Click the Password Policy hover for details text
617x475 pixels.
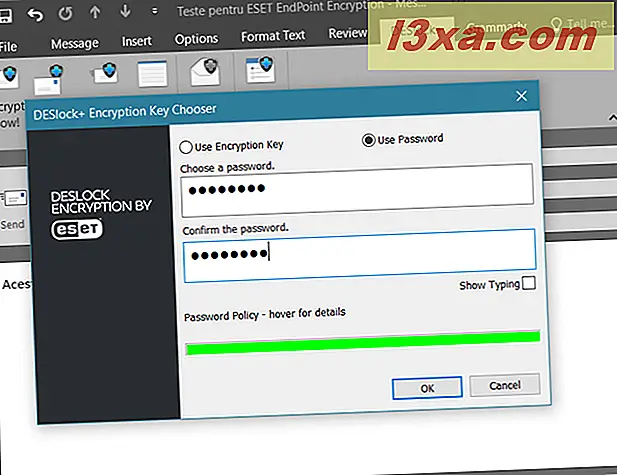click(x=264, y=314)
